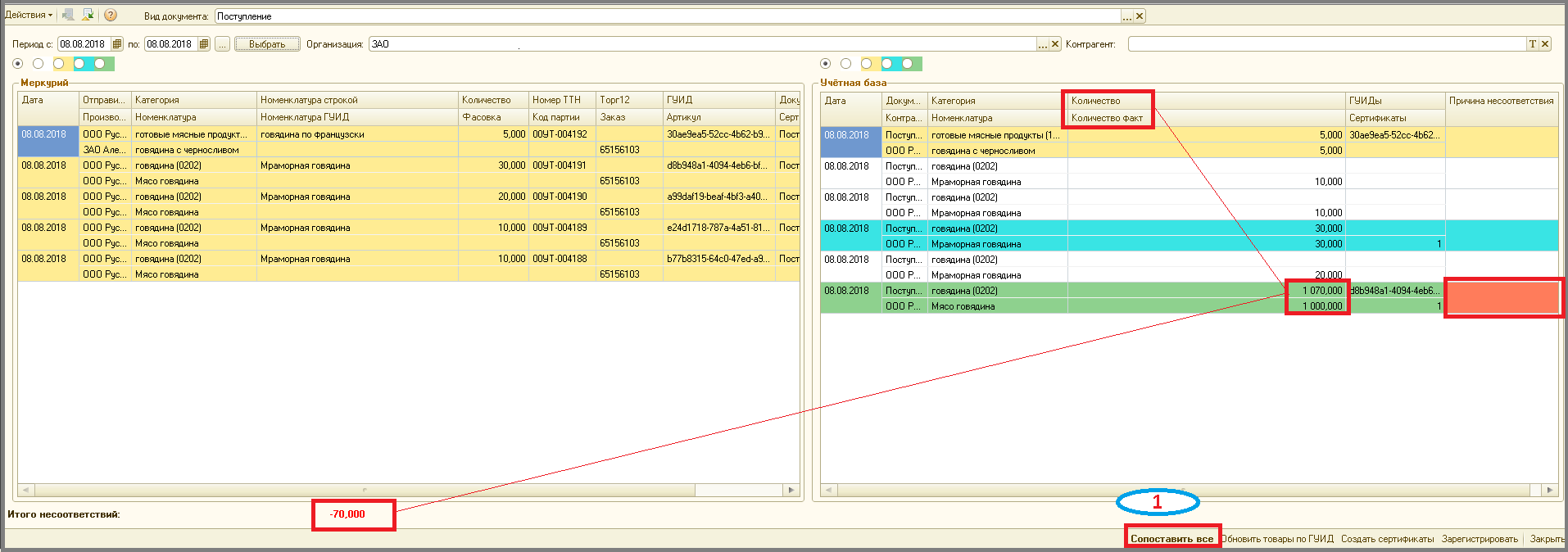
Task: Click Сопоставить все button
Action: 1172,539
